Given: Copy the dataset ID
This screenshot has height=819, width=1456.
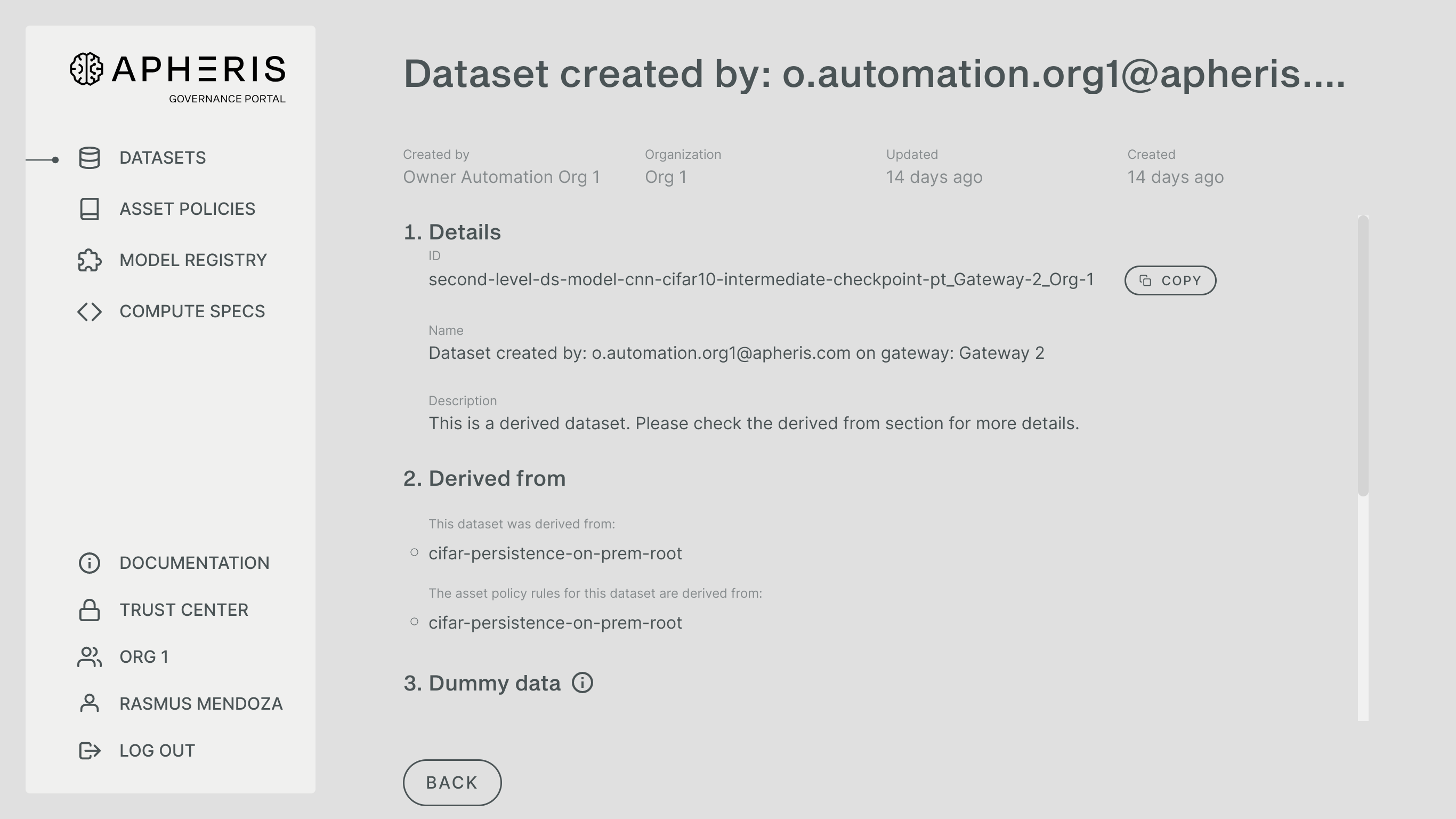Looking at the screenshot, I should tap(1170, 280).
